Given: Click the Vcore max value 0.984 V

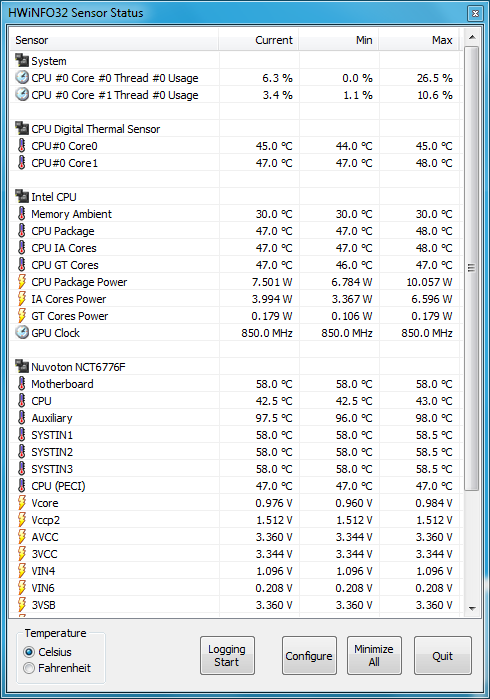Looking at the screenshot, I should coord(434,503).
